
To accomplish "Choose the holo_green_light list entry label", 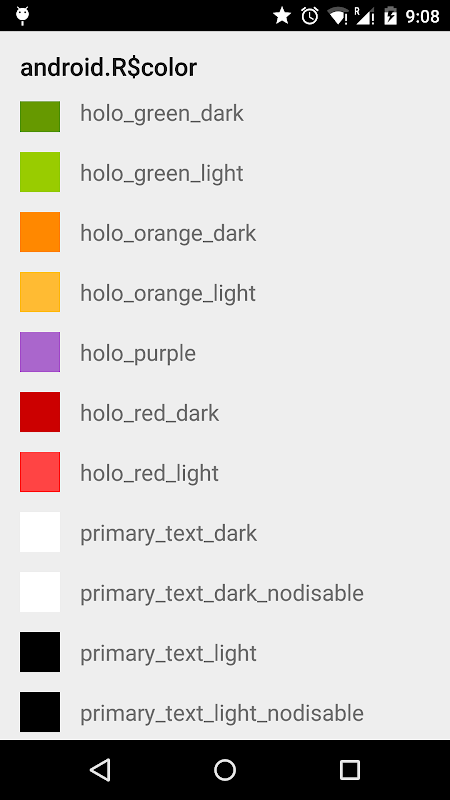I will [x=162, y=173].
